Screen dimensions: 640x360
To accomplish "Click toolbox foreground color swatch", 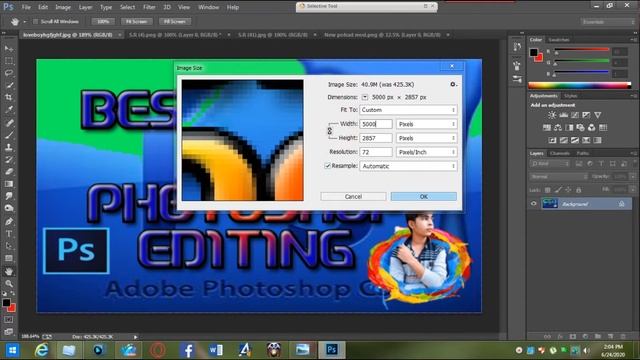I will 6,302.
